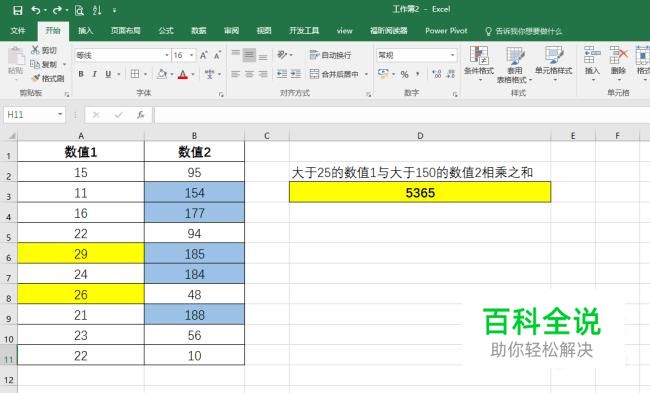Viewport: 650px width, 393px height.
Task: Click the 删除 cells button
Action: pyautogui.click(x=618, y=63)
